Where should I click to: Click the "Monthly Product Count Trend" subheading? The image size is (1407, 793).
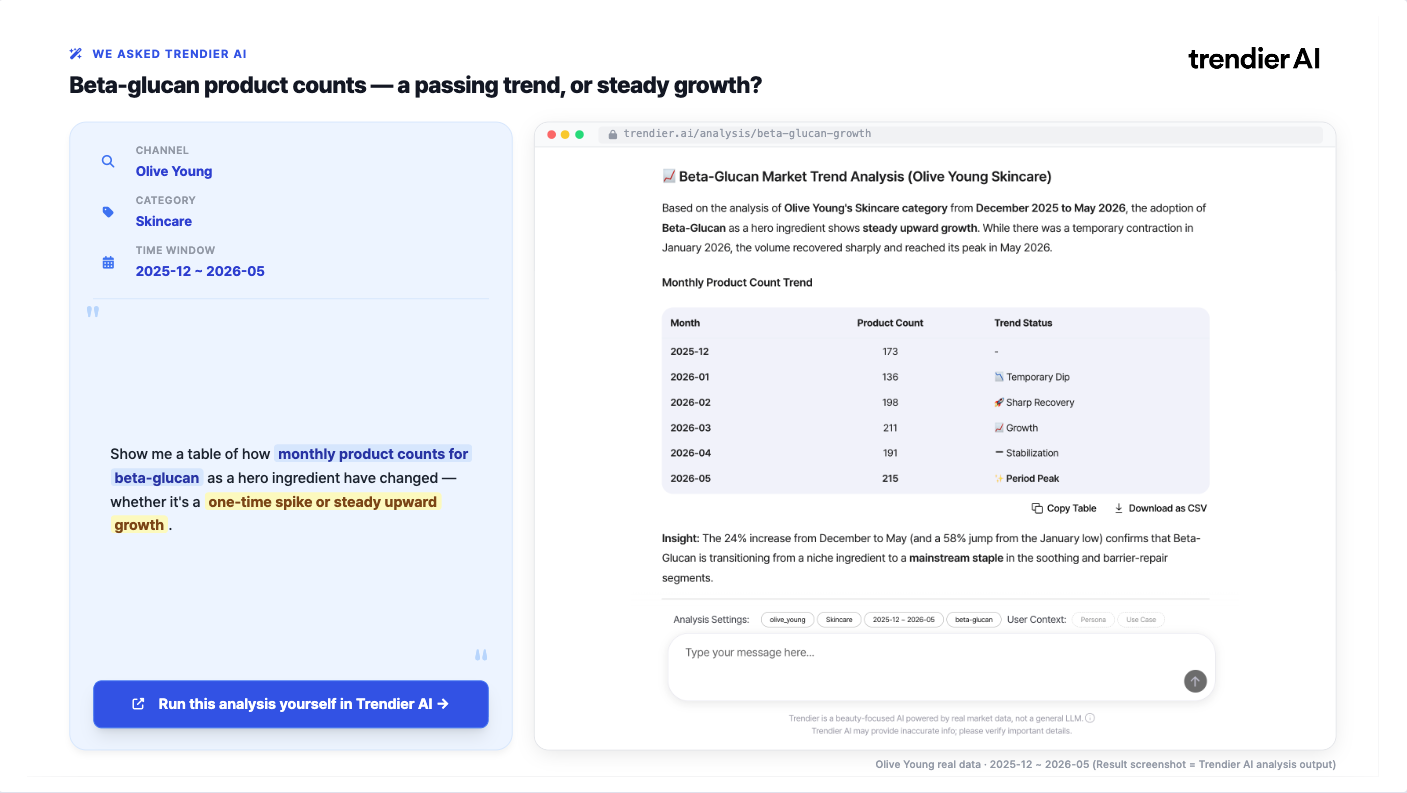737,283
